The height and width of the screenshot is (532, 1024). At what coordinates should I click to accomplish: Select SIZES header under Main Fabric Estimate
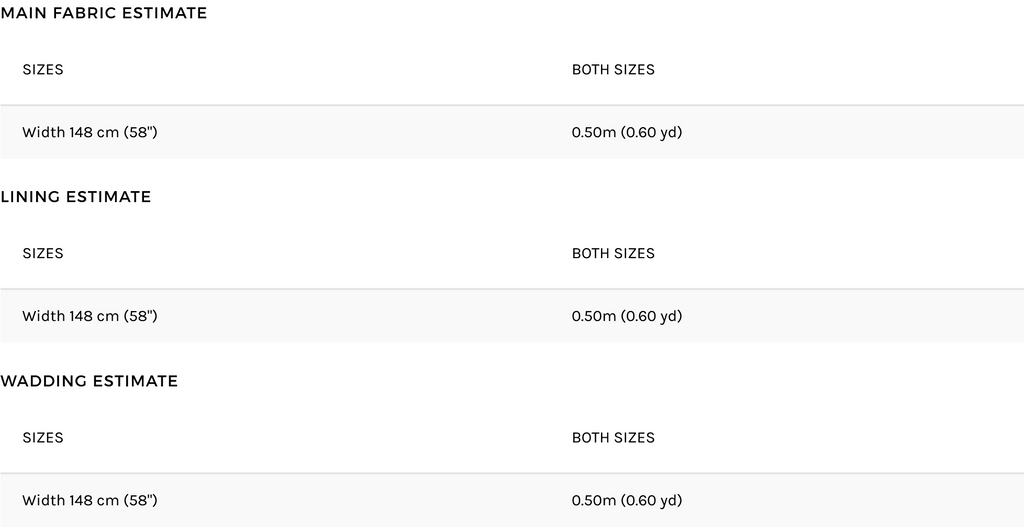click(43, 70)
